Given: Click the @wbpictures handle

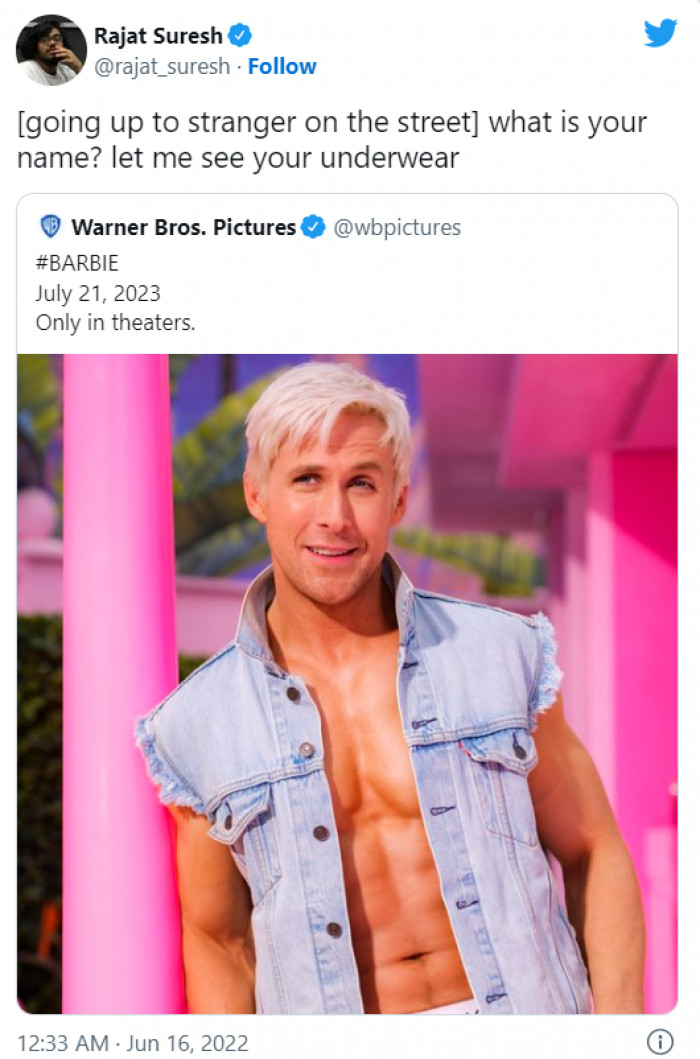Looking at the screenshot, I should pos(397,227).
